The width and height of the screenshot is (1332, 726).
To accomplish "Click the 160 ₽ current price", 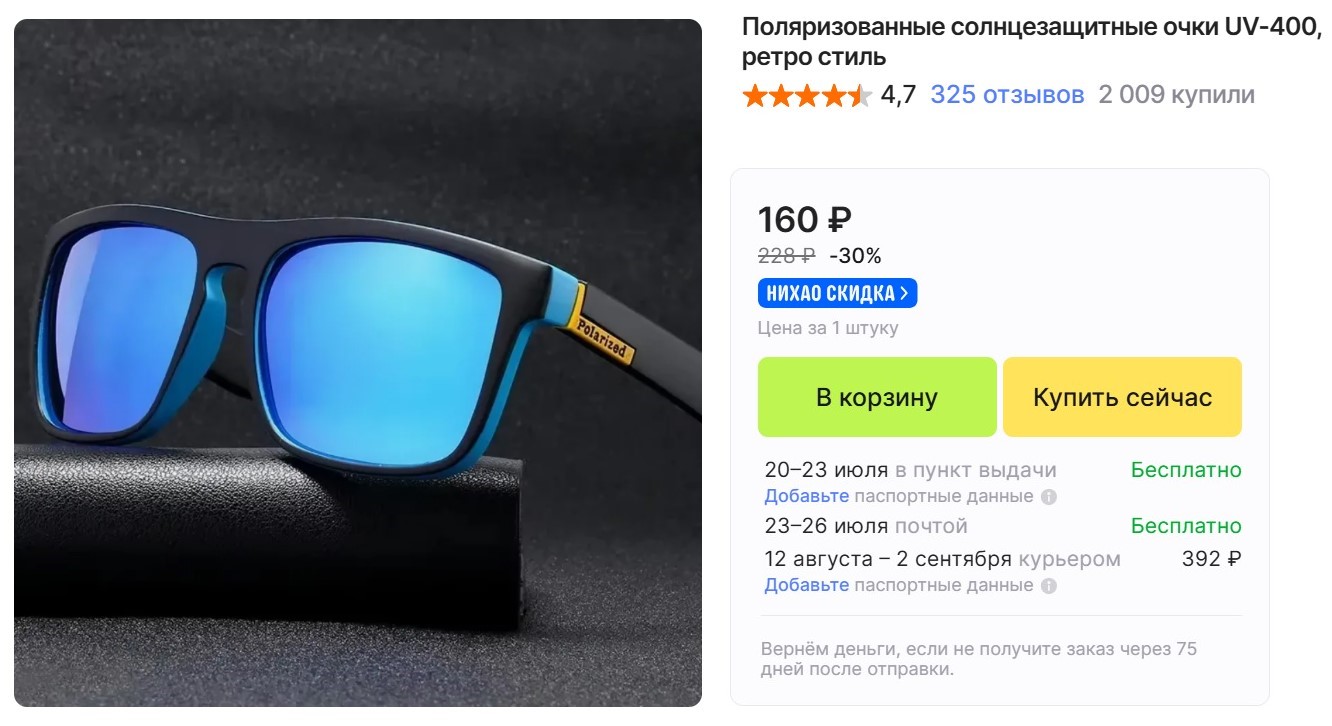I will 805,220.
